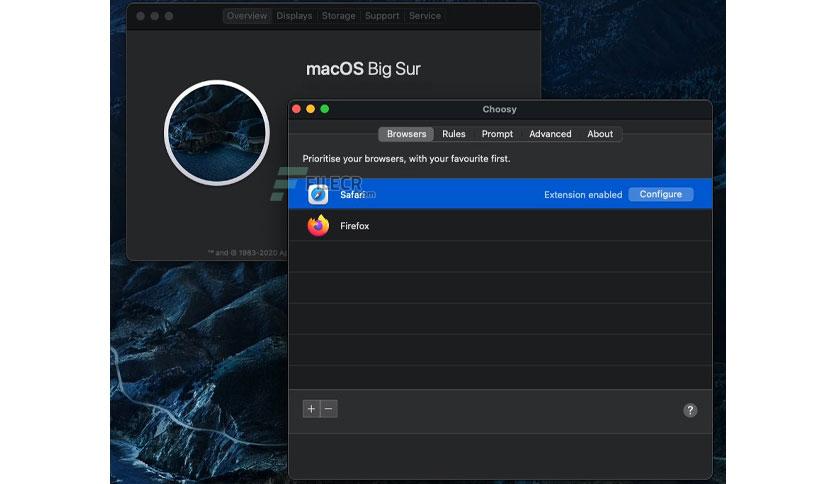Open Service tab in About This Mac window
Screen dimensions: 836x484
[x=425, y=16]
